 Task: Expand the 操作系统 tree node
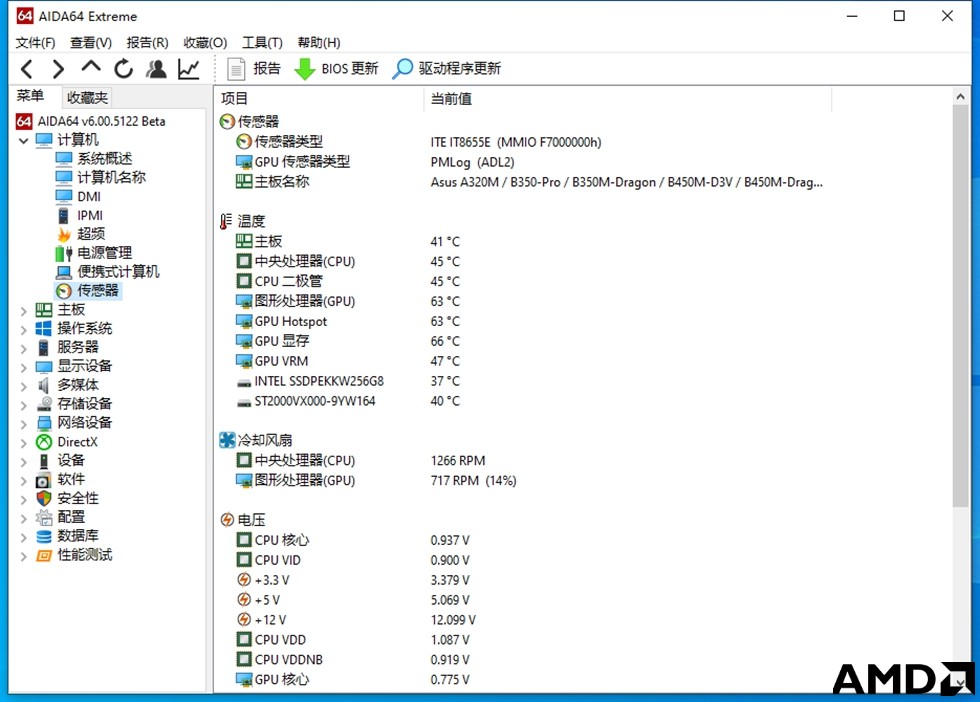24,329
